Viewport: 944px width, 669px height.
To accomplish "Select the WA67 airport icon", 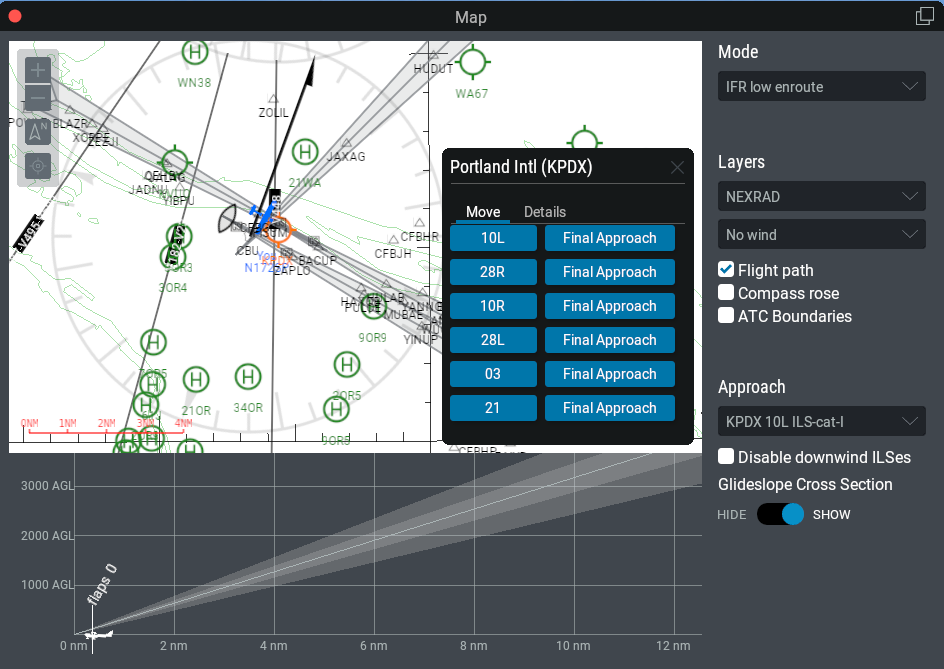I will [x=473, y=62].
